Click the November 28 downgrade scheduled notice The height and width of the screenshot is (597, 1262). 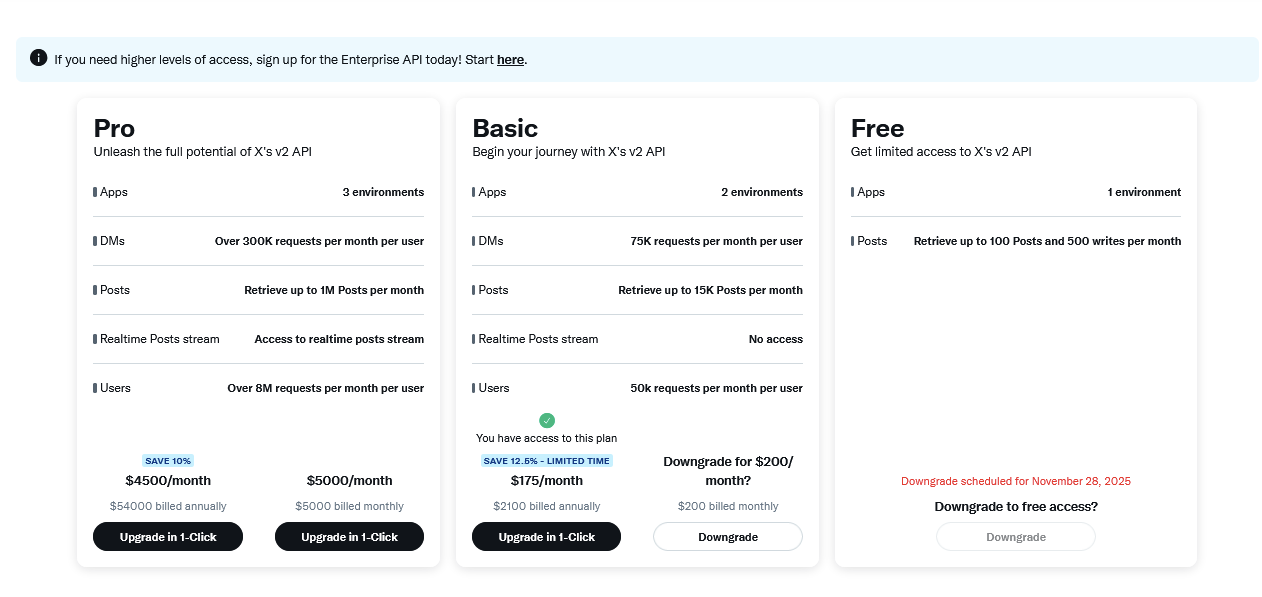pyautogui.click(x=1015, y=481)
